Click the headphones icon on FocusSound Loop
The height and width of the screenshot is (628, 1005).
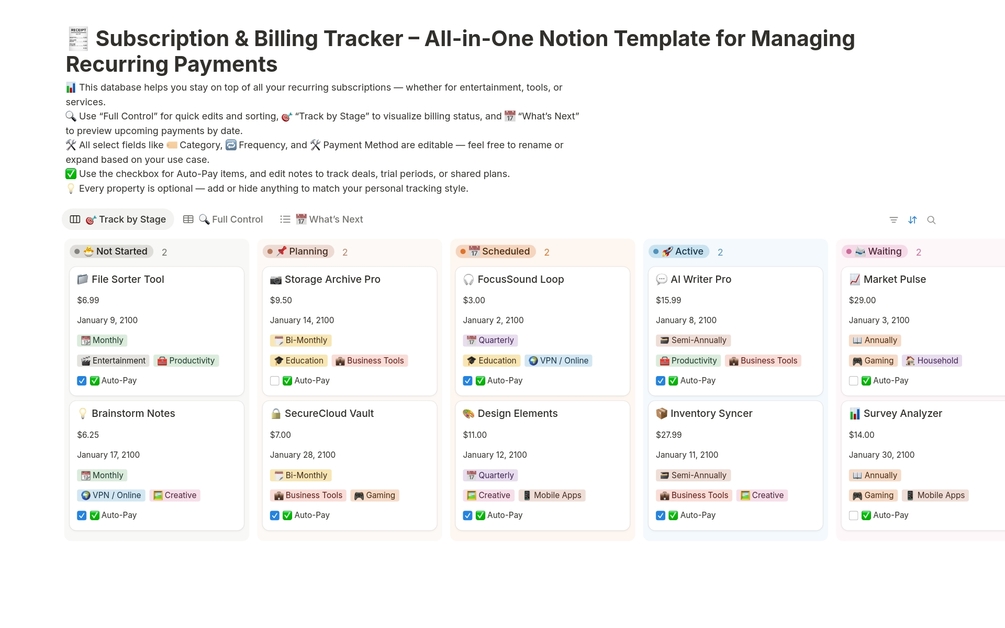(468, 280)
